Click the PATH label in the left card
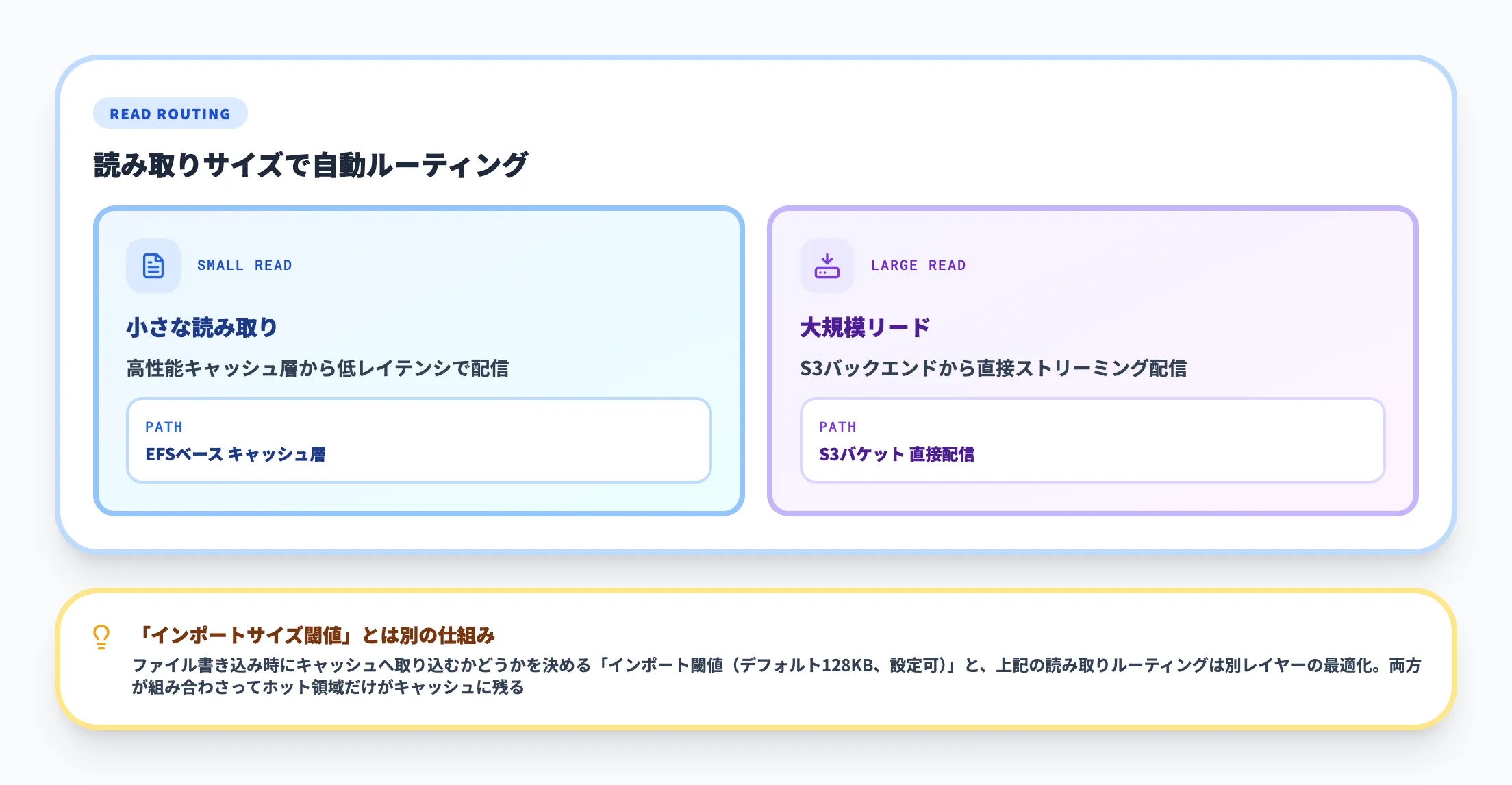 [164, 426]
